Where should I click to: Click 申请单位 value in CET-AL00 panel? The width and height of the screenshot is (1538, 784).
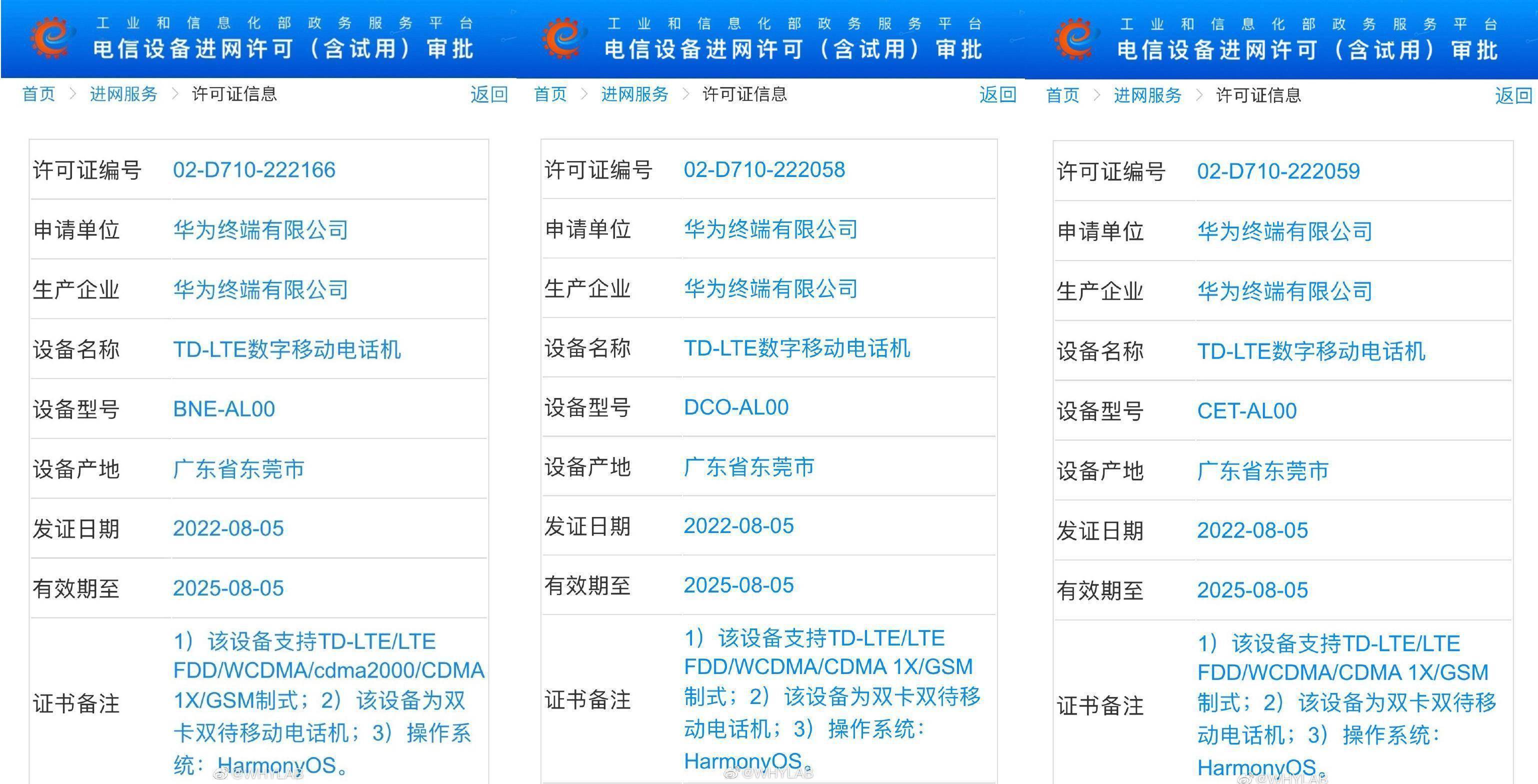point(1285,231)
